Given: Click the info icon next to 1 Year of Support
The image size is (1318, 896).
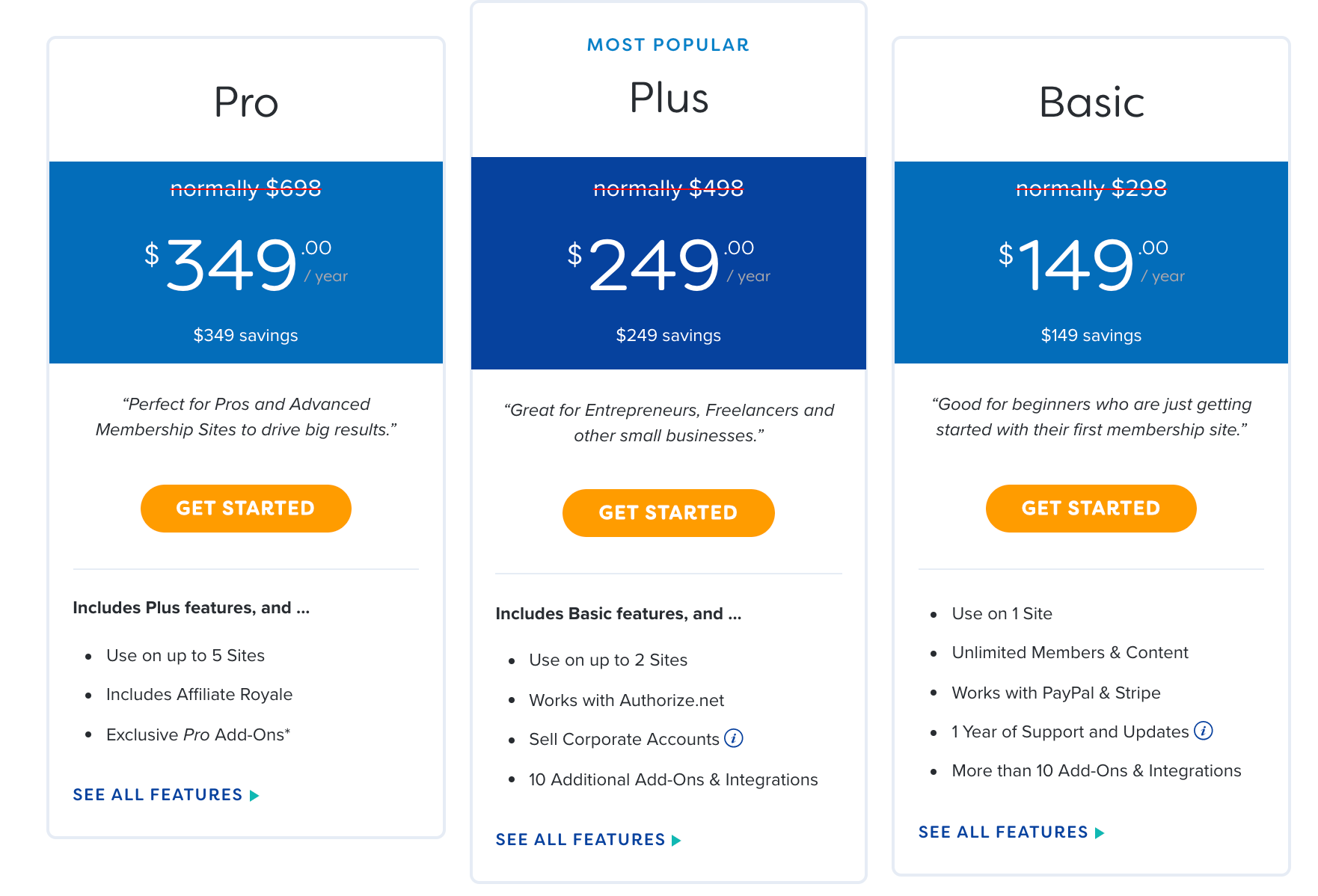Looking at the screenshot, I should click(1204, 731).
